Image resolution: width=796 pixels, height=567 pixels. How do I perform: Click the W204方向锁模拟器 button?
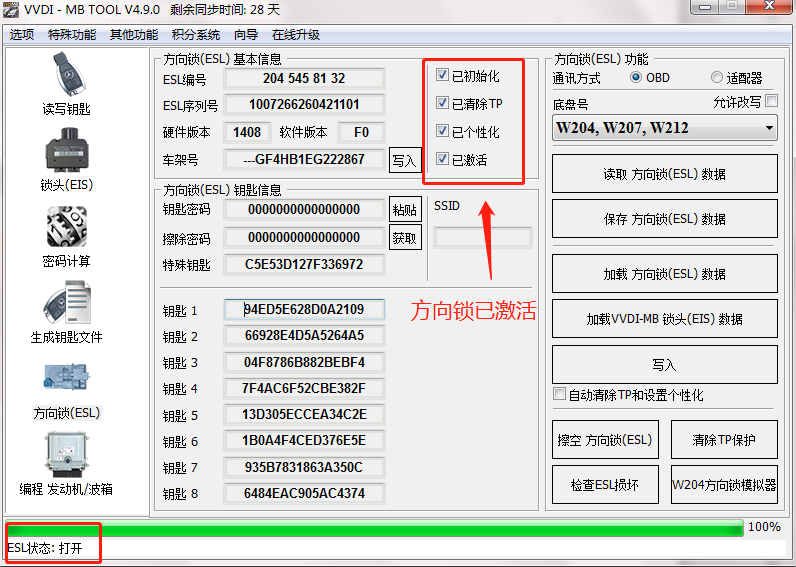pos(724,485)
